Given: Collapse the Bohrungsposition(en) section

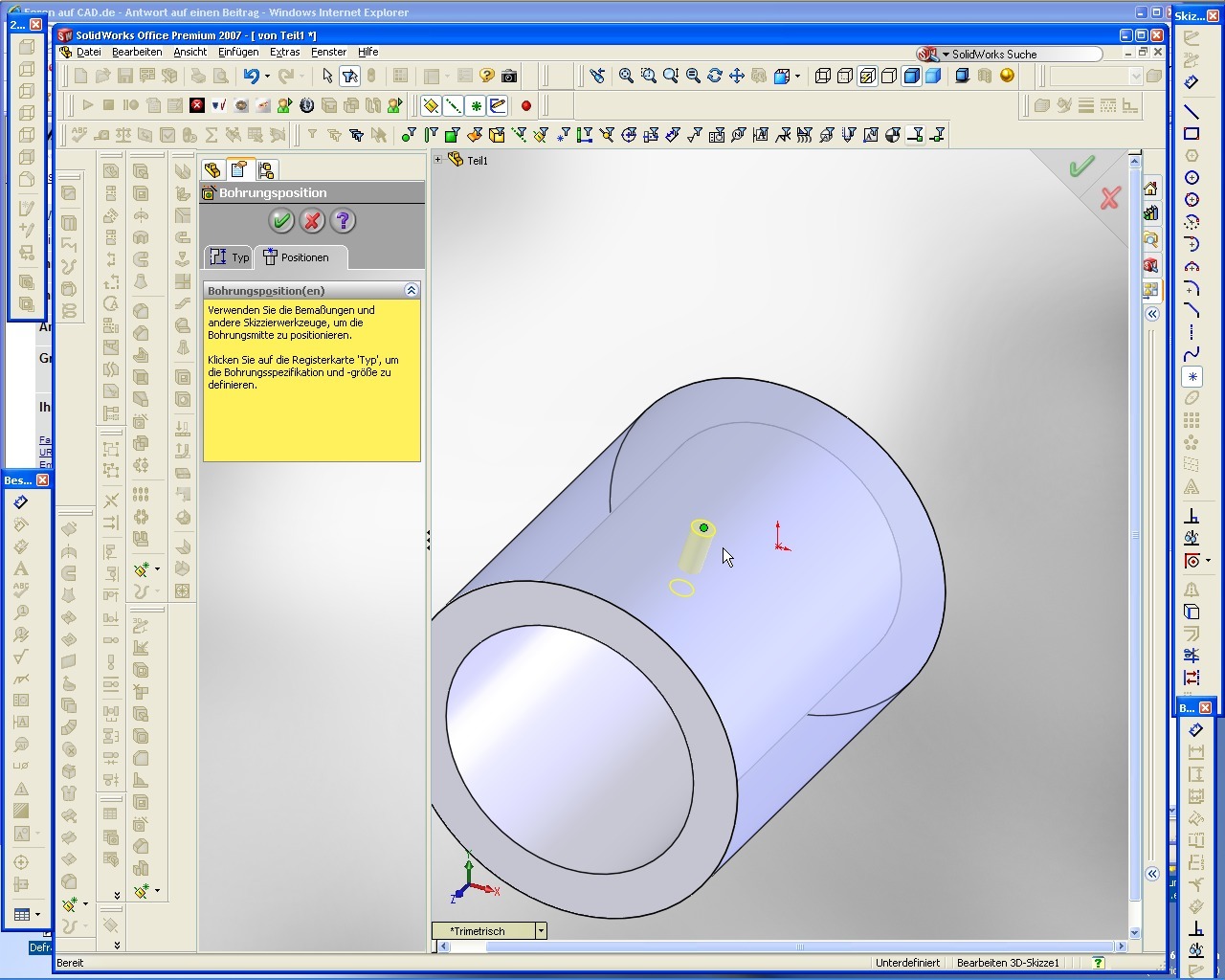Looking at the screenshot, I should pyautogui.click(x=412, y=290).
